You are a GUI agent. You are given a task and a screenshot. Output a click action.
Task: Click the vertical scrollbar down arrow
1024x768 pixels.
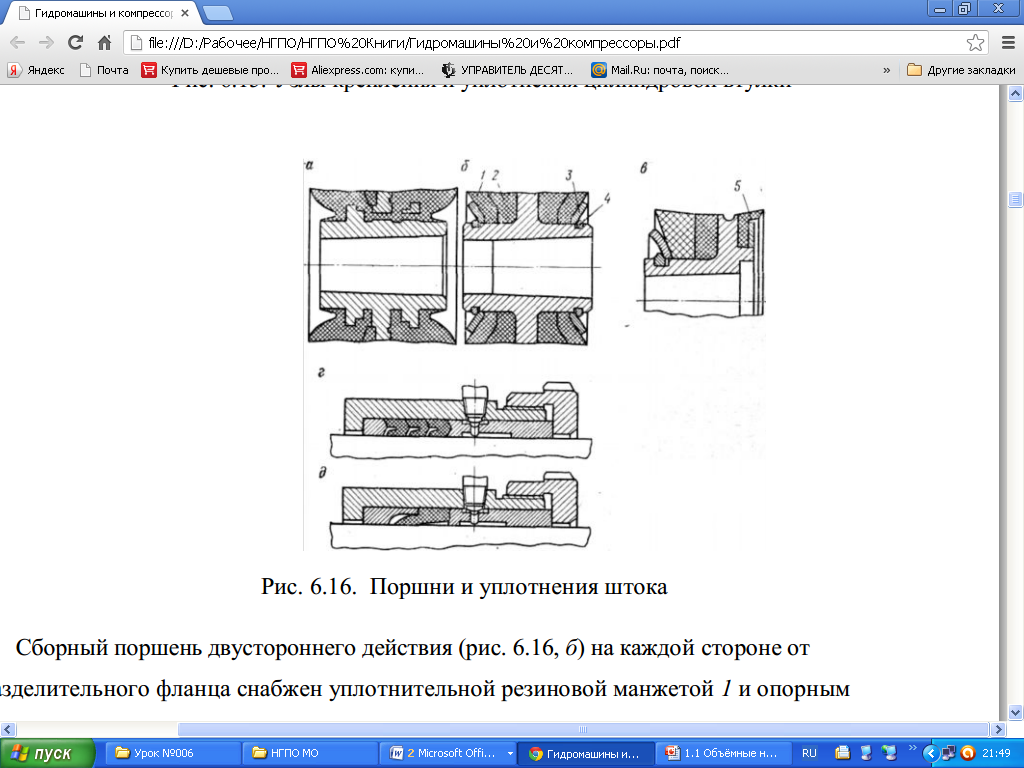pos(1015,712)
